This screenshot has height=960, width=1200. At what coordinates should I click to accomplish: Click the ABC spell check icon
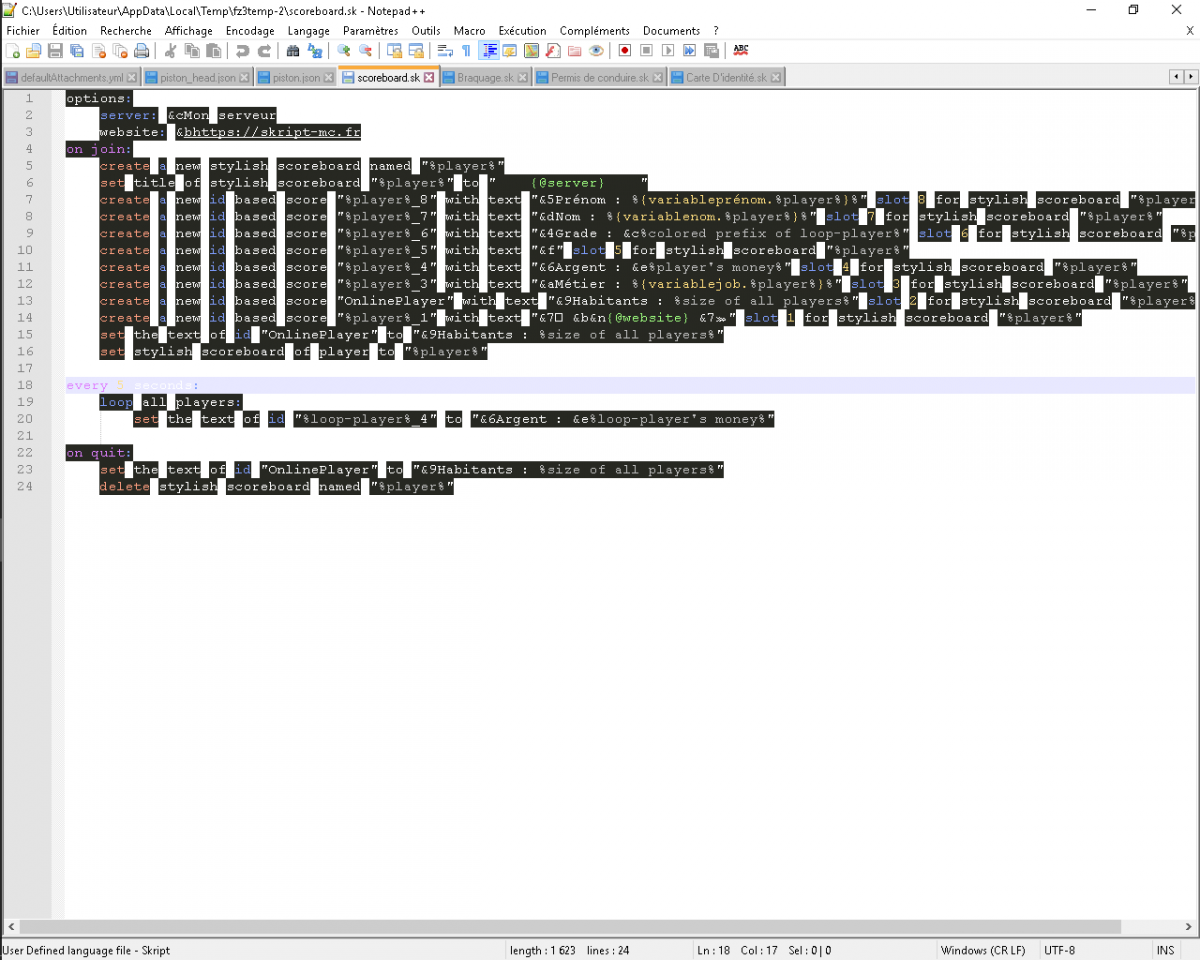point(741,51)
